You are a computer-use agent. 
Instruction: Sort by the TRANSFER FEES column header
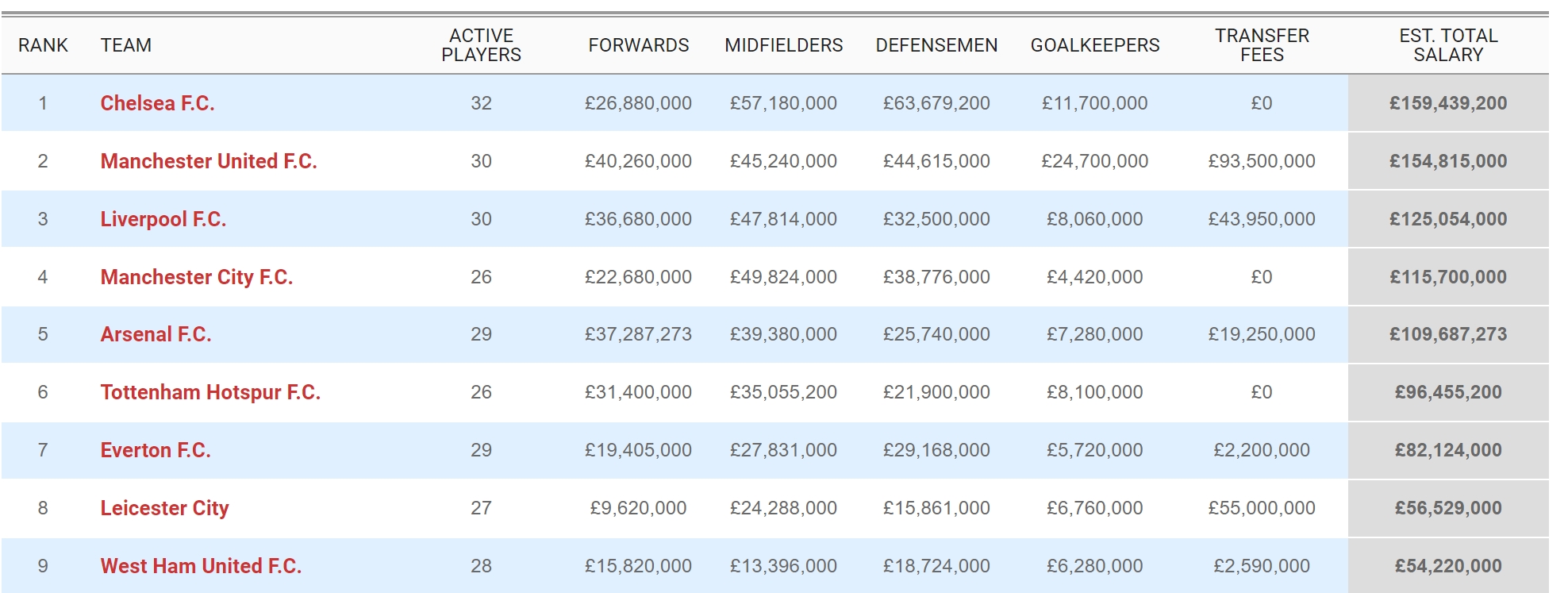coord(1262,45)
